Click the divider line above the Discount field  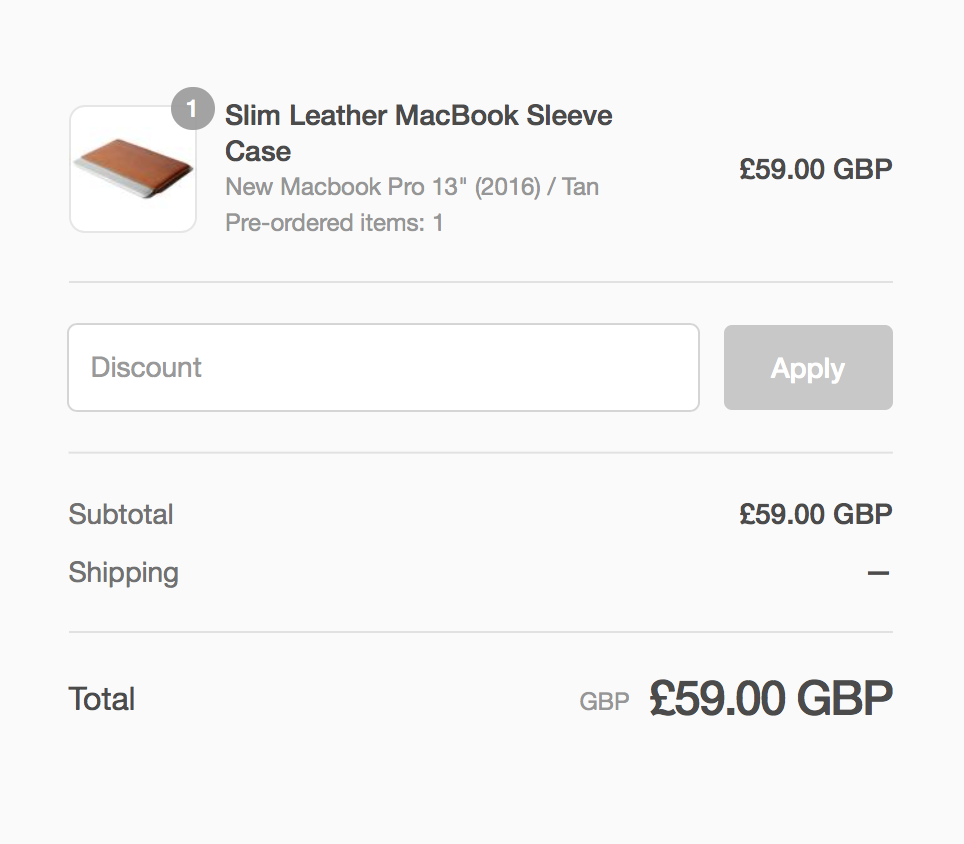[480, 282]
